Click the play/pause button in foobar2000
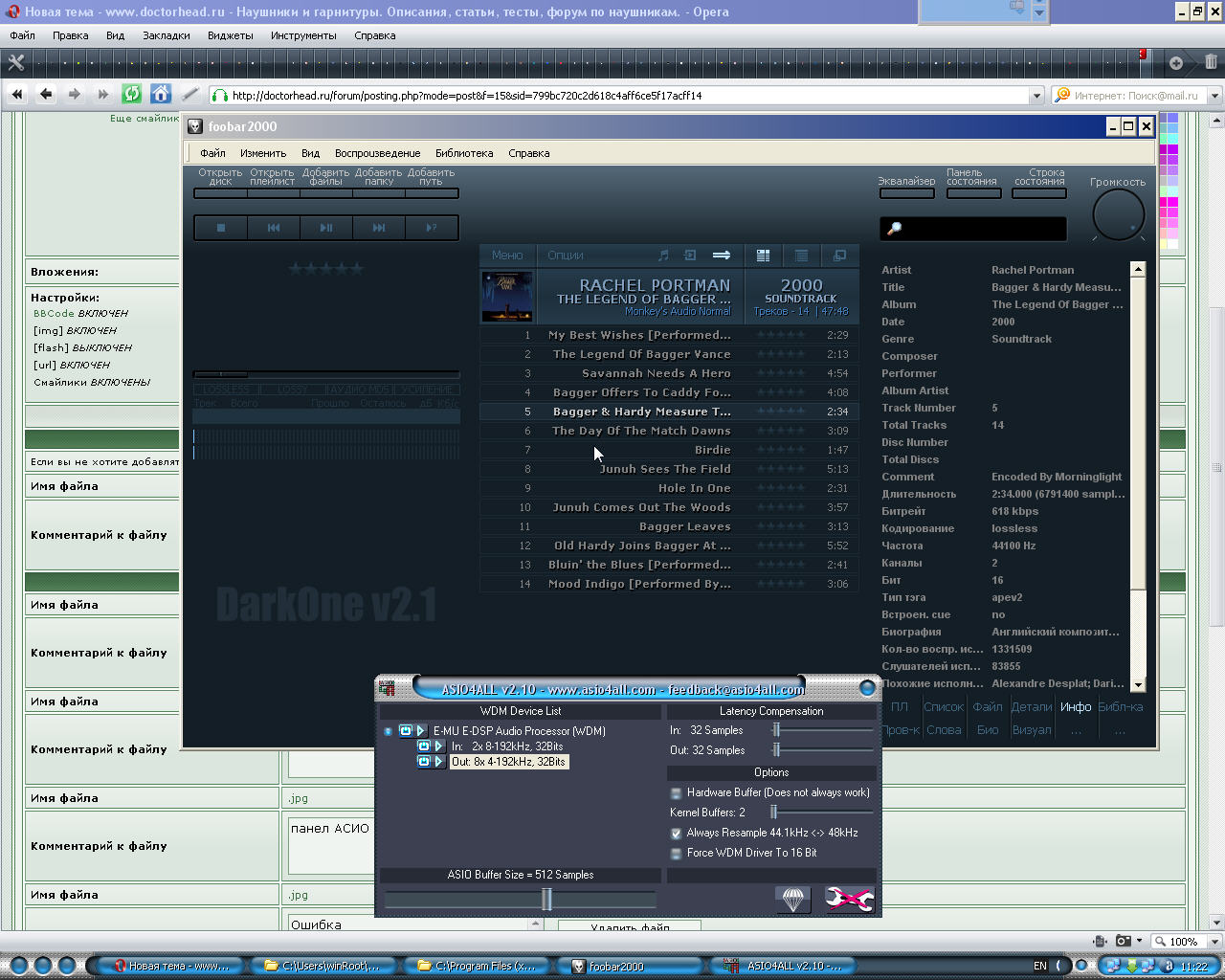 click(x=326, y=228)
